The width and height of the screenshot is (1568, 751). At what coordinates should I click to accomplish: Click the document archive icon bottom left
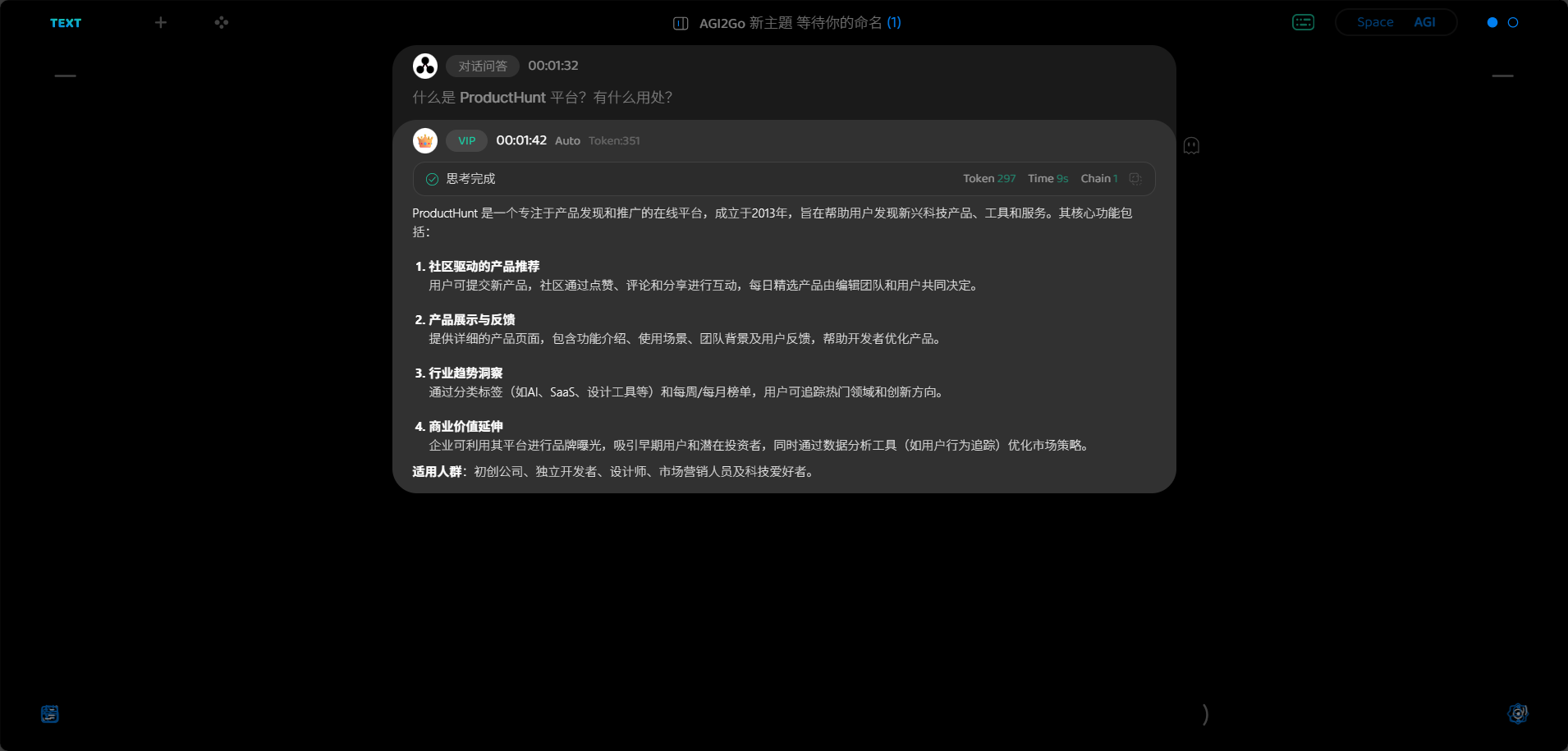[49, 713]
